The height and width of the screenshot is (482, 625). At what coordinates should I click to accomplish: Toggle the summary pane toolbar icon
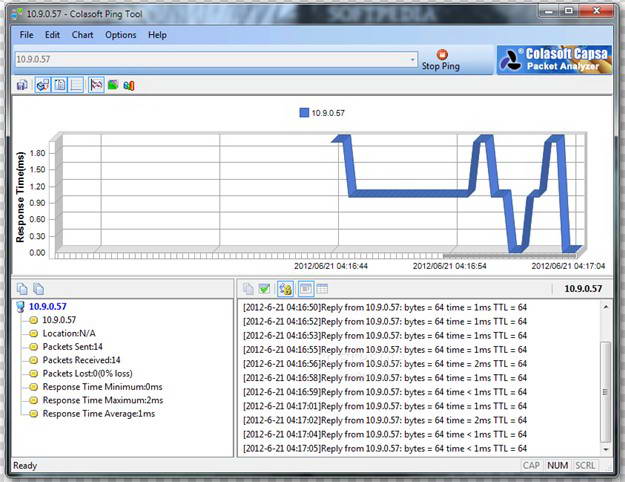point(43,85)
